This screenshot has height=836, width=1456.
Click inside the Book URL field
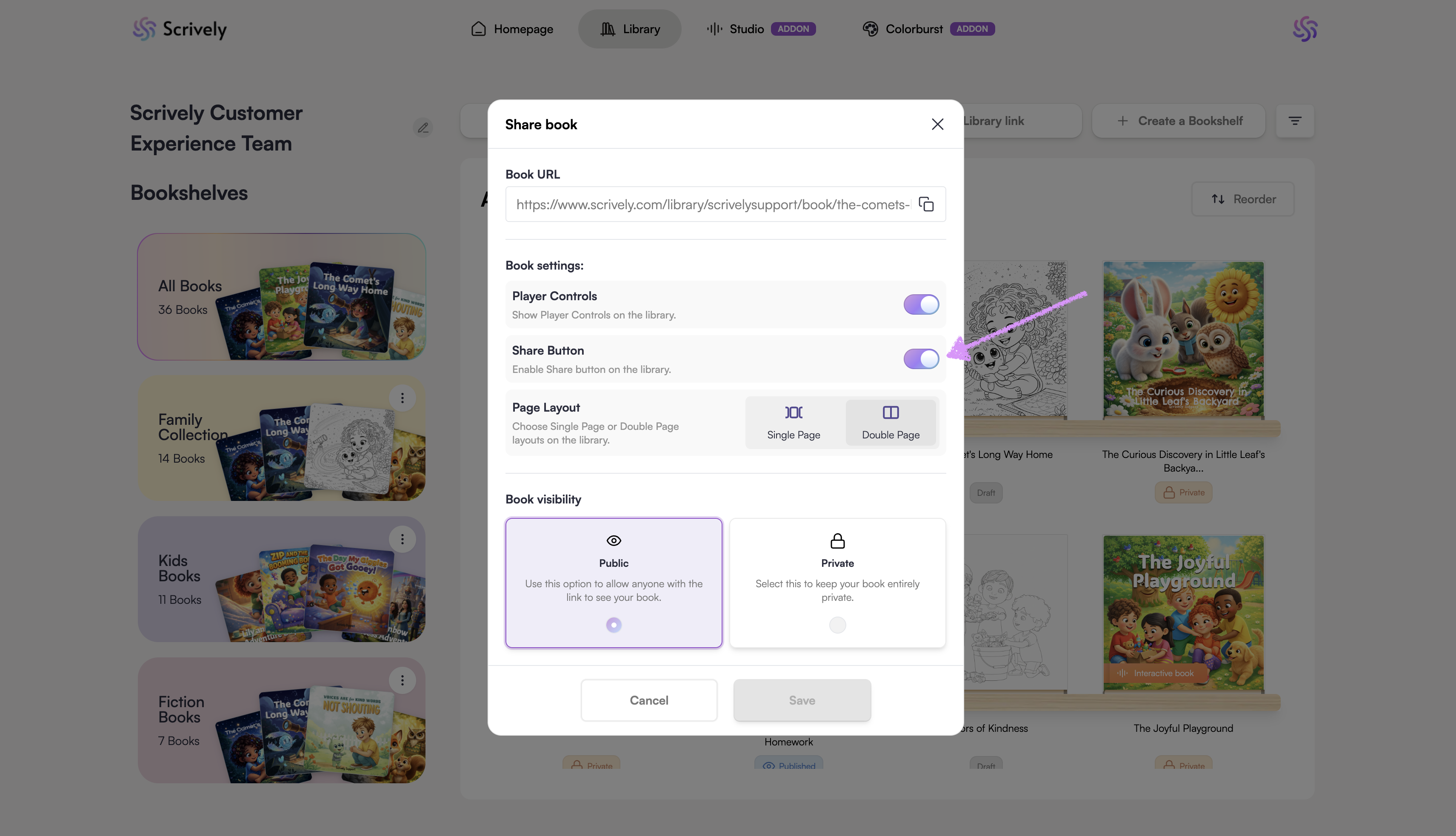[712, 205]
